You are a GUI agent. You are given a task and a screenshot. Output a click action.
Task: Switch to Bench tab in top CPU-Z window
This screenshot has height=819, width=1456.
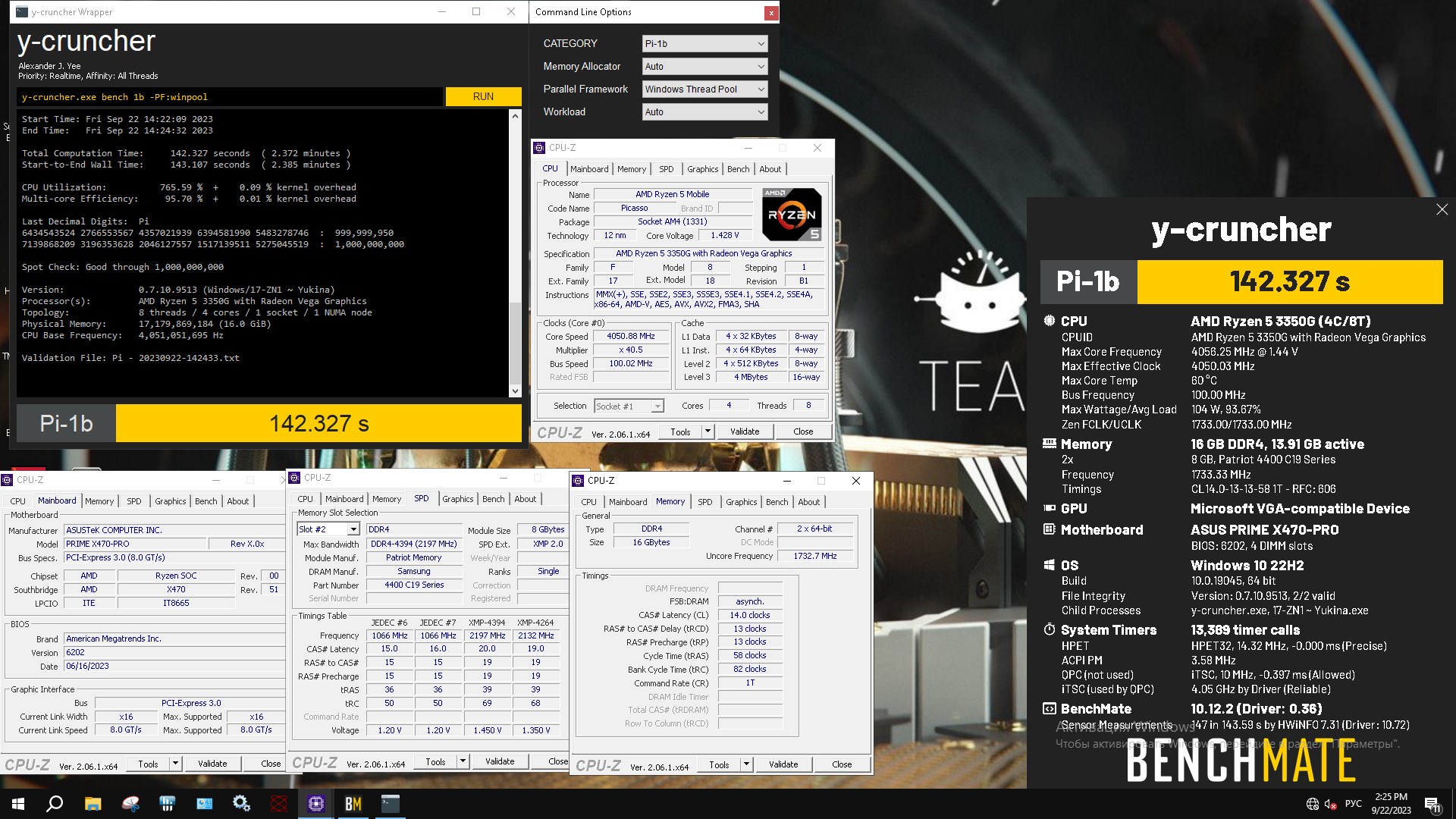738,169
